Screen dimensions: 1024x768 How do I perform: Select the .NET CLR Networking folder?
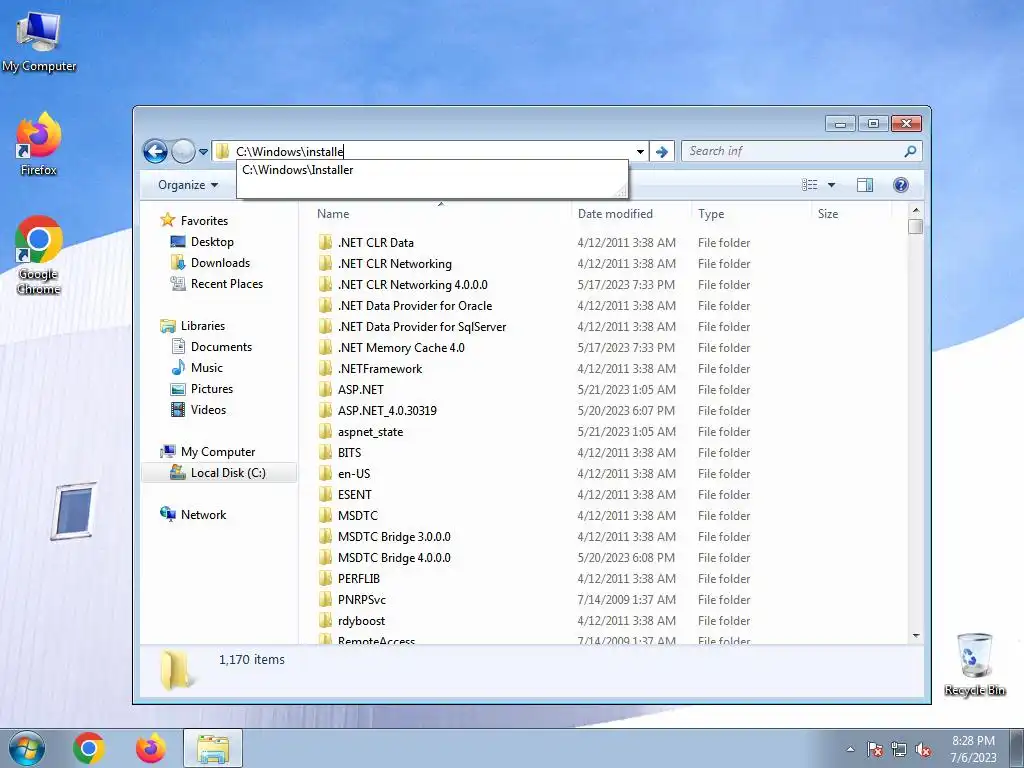click(394, 264)
